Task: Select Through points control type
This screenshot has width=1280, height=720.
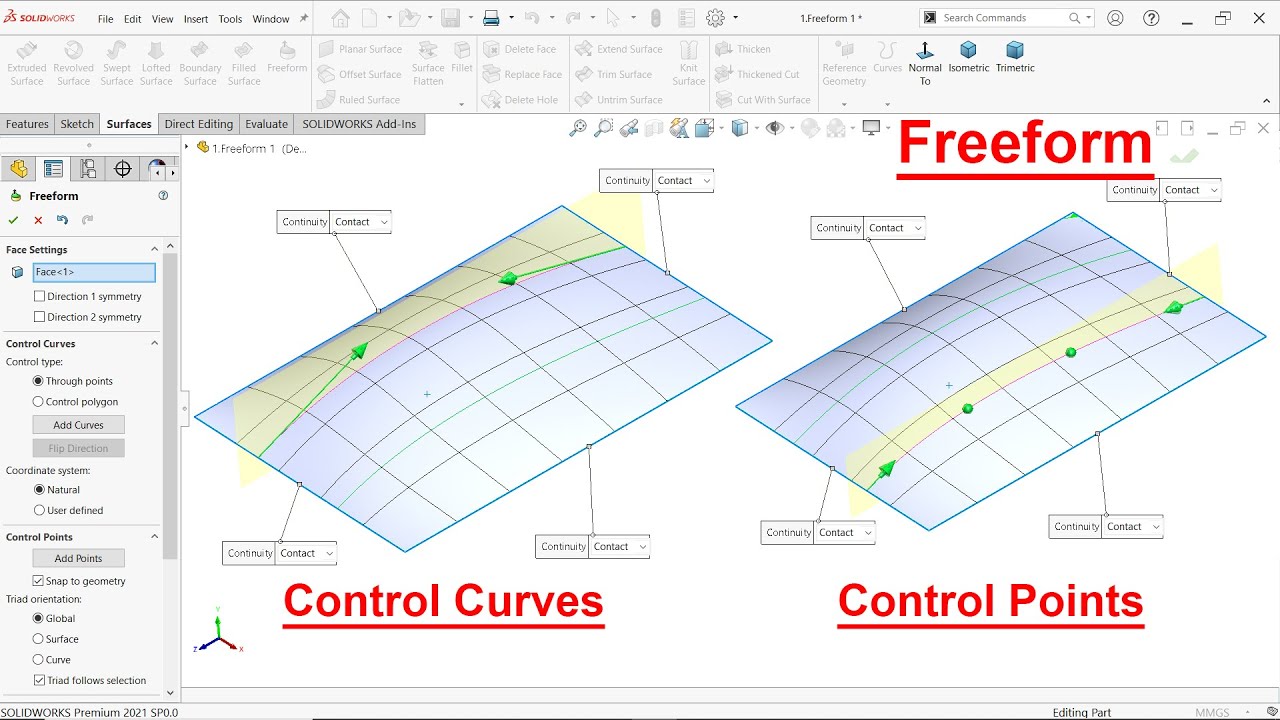Action: (x=38, y=381)
